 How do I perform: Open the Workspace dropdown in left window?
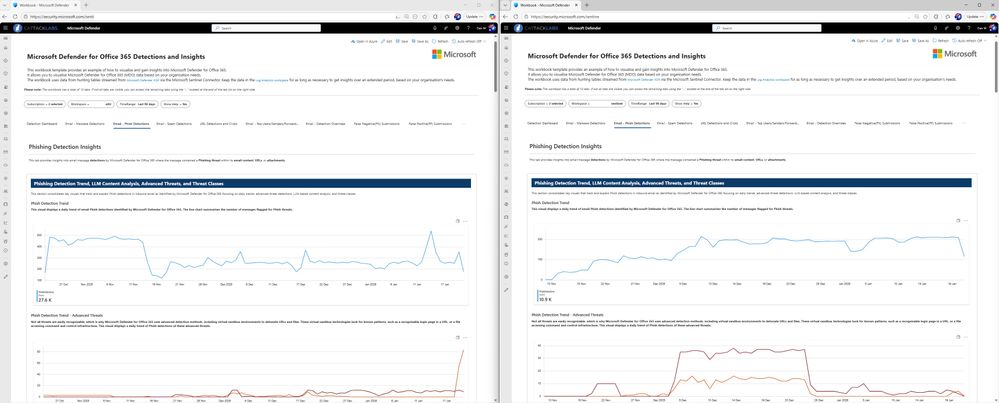(90, 103)
